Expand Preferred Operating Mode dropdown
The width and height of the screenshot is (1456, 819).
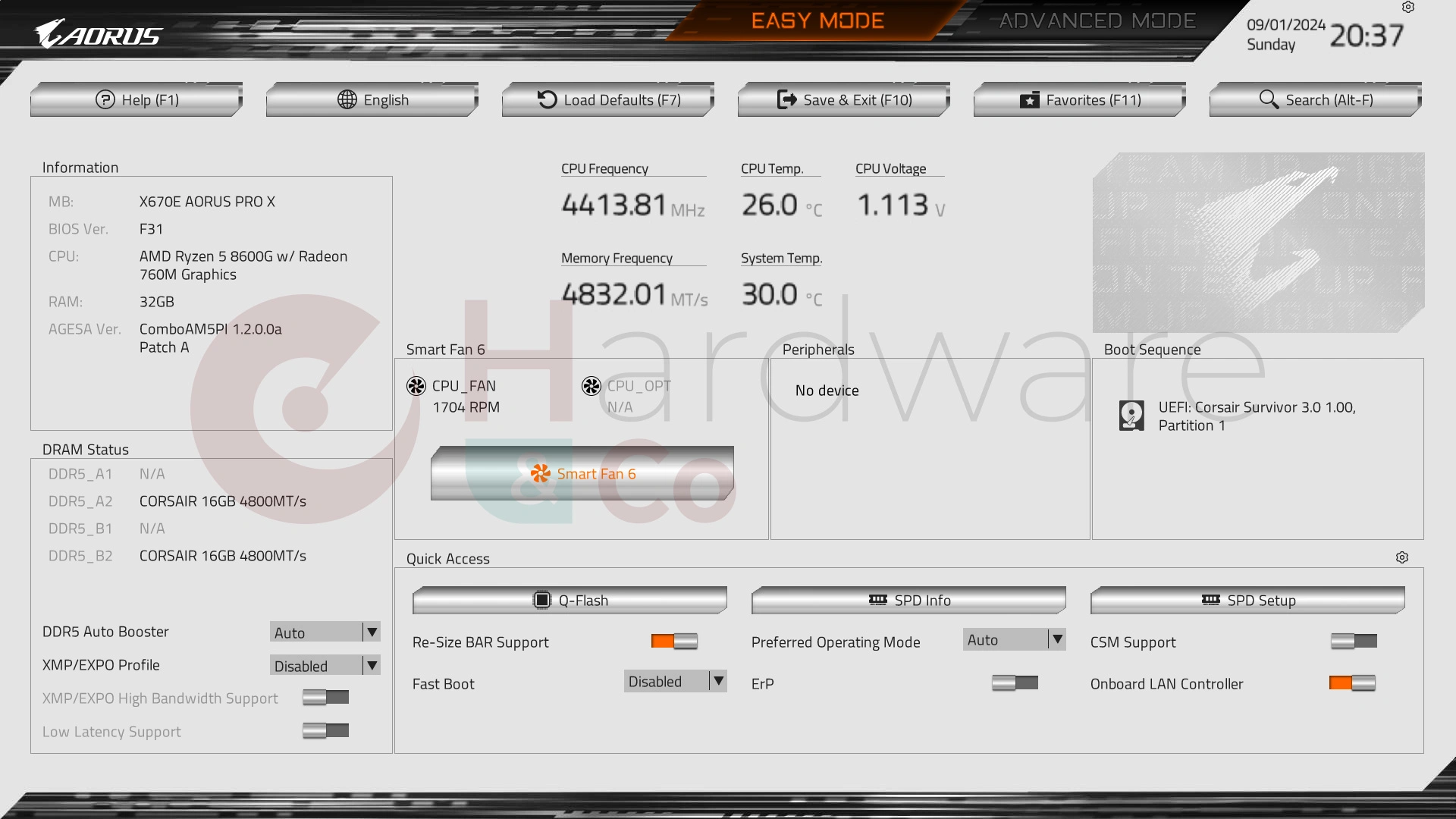[1056, 640]
